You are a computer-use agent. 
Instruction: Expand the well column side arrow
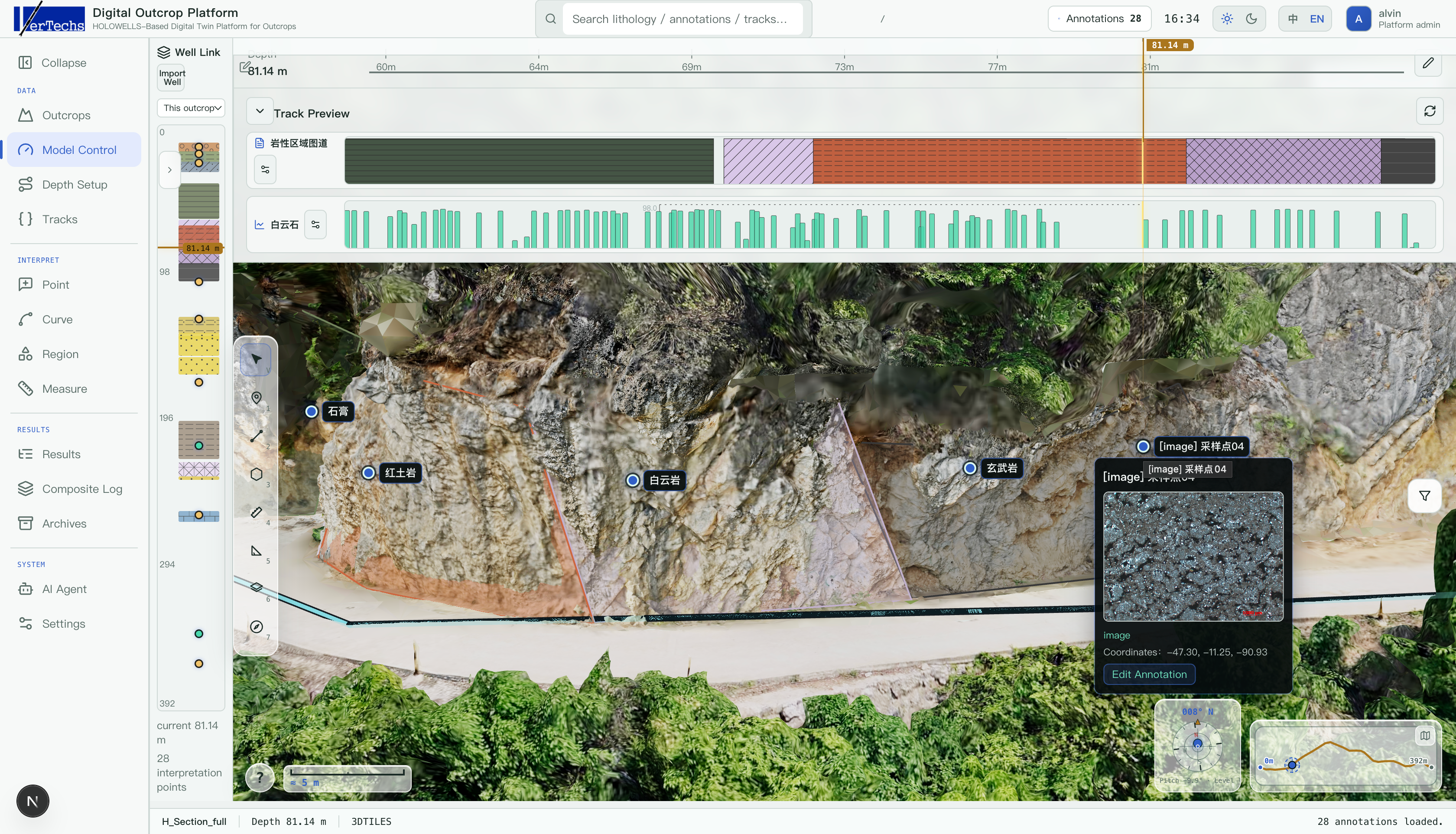[169, 169]
